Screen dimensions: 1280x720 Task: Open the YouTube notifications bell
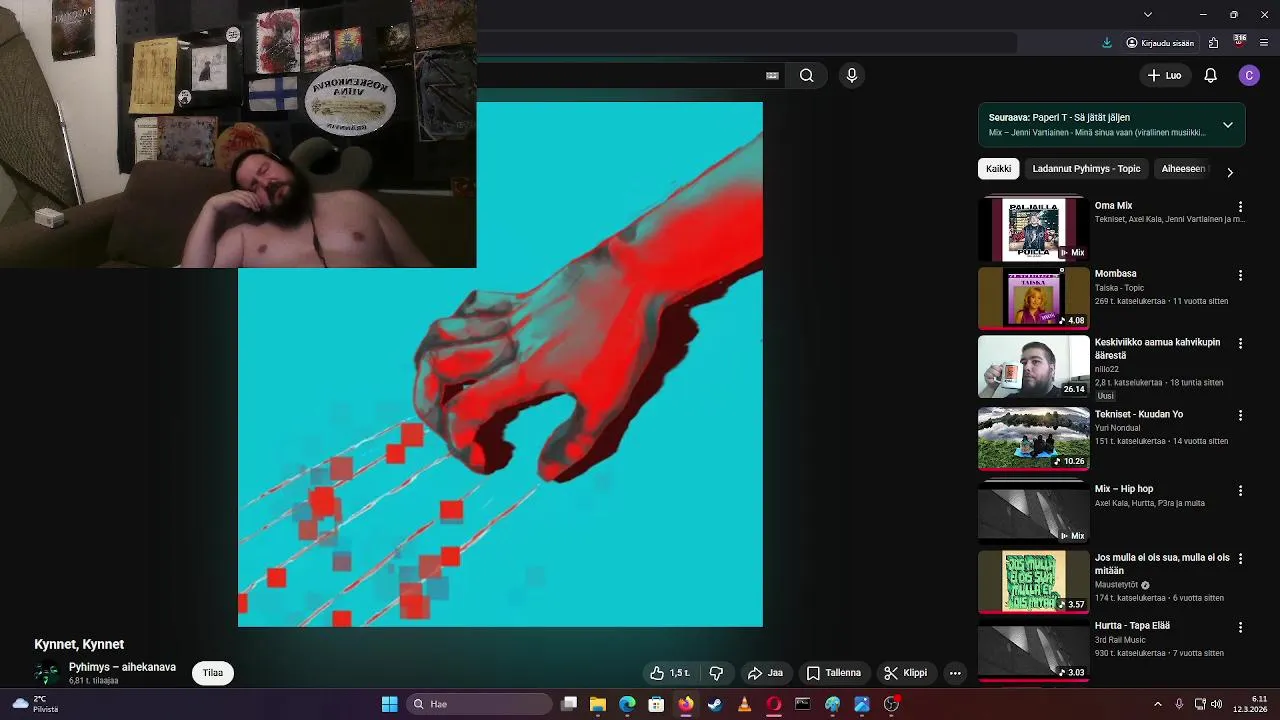(1210, 75)
